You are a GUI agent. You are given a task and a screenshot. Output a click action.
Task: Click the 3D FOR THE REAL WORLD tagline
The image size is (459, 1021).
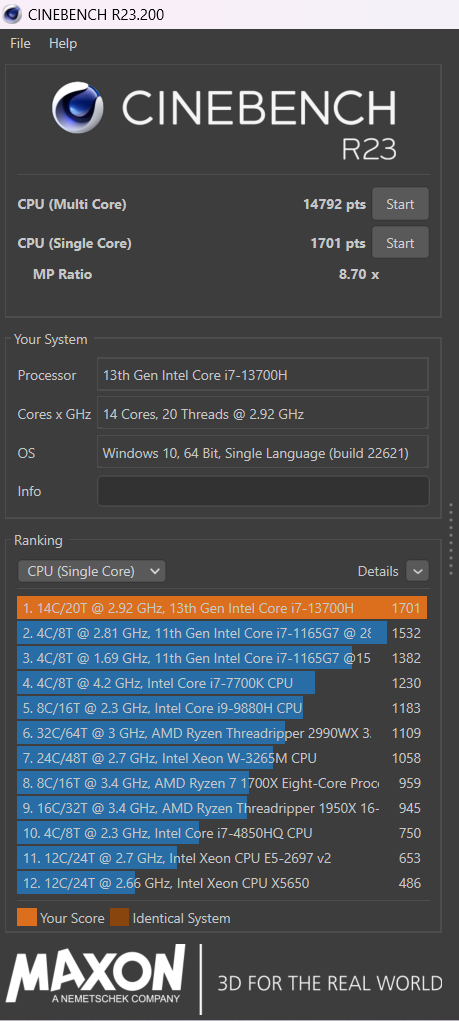[329, 982]
